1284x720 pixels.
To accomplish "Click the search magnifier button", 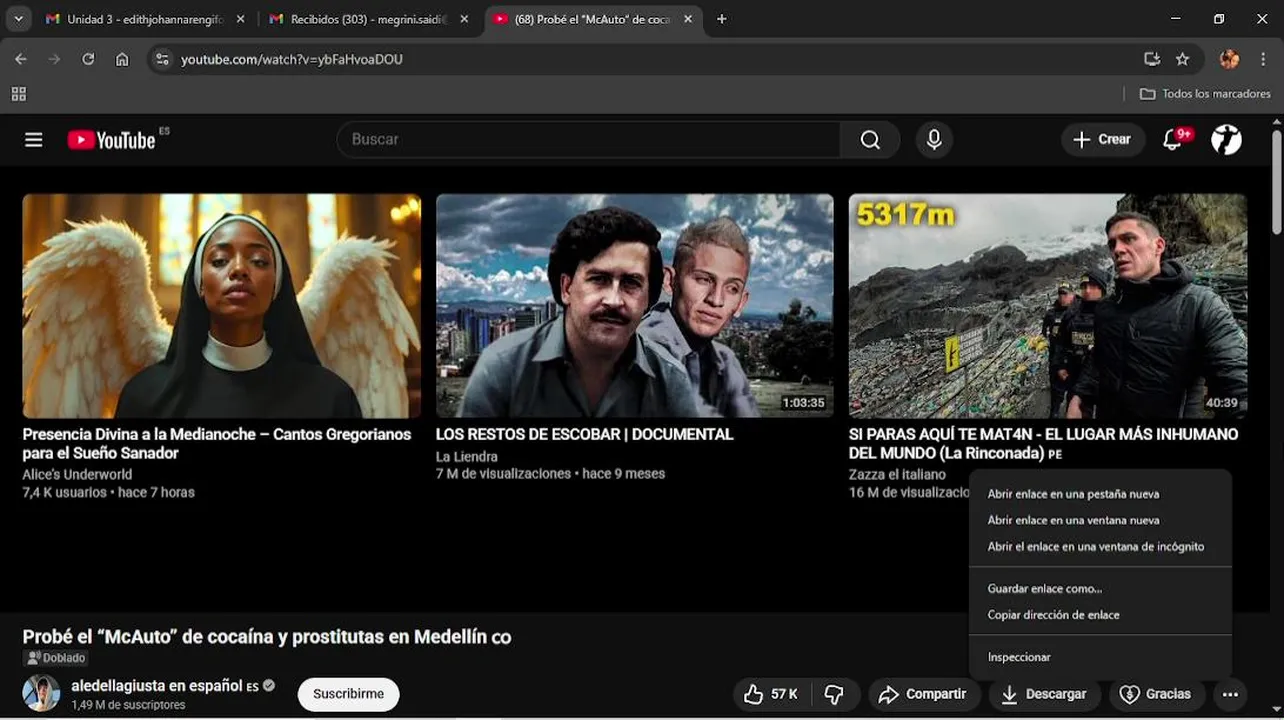I will tap(870, 140).
